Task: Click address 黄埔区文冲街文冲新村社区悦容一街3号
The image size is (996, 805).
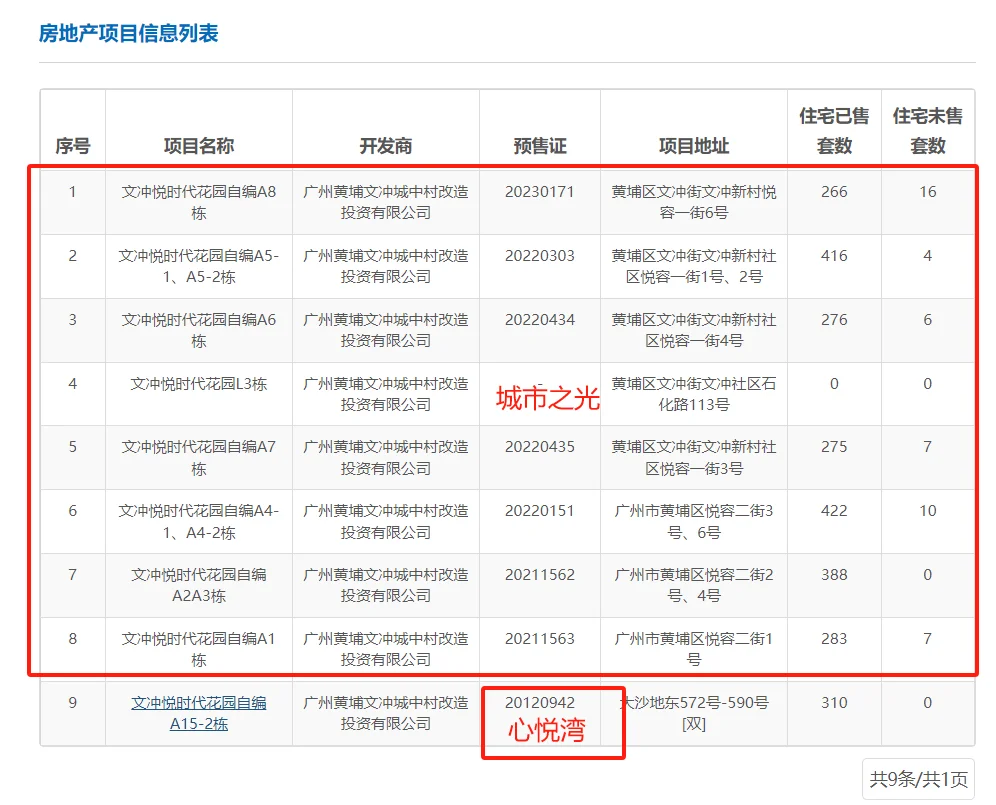Action: [694, 457]
